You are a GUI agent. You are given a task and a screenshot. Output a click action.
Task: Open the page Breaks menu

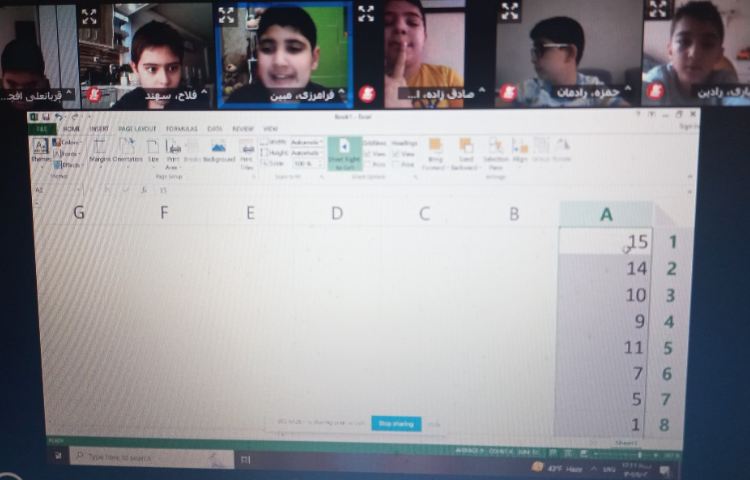pyautogui.click(x=192, y=151)
